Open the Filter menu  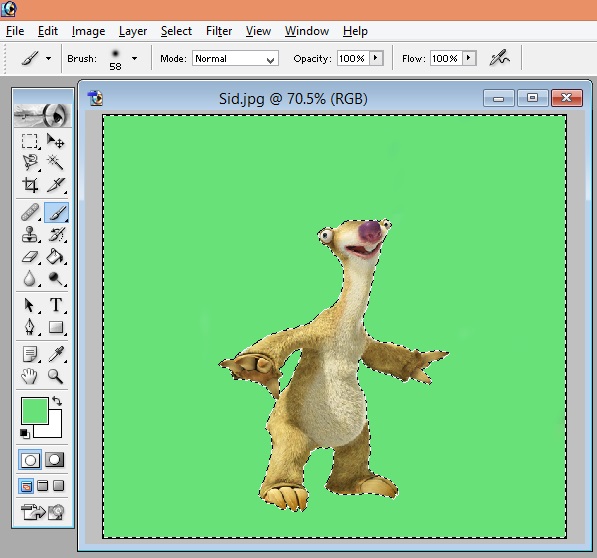pos(219,31)
